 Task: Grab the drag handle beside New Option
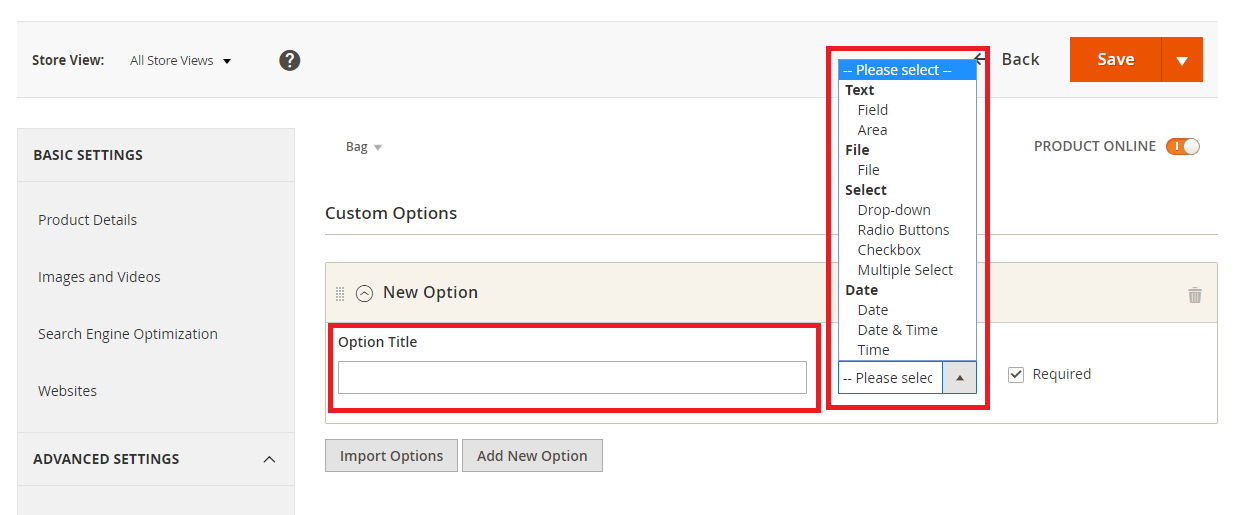click(340, 293)
